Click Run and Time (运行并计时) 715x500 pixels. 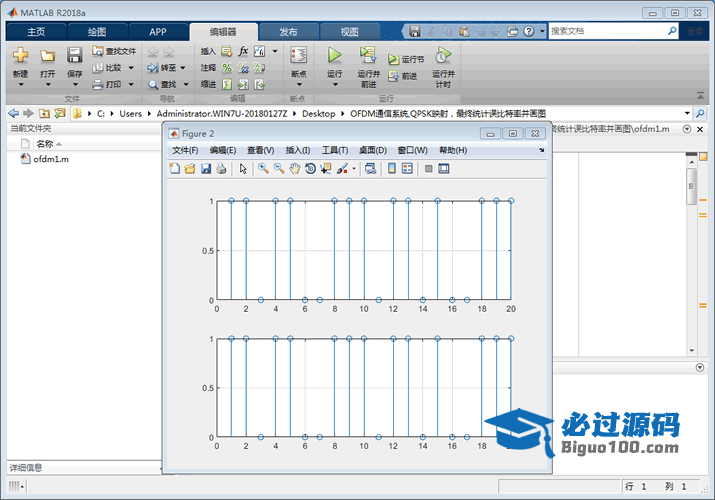point(443,67)
